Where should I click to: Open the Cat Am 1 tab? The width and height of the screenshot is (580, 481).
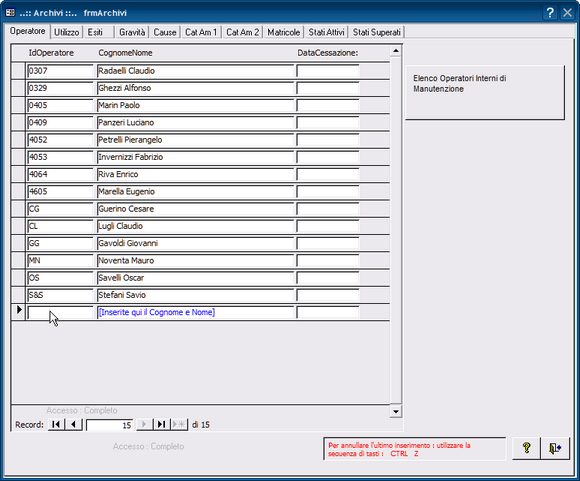(201, 32)
